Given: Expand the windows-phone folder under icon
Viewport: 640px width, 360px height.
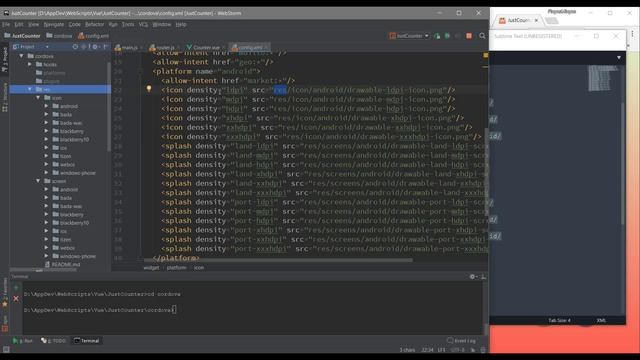Looking at the screenshot, I should point(46,173).
